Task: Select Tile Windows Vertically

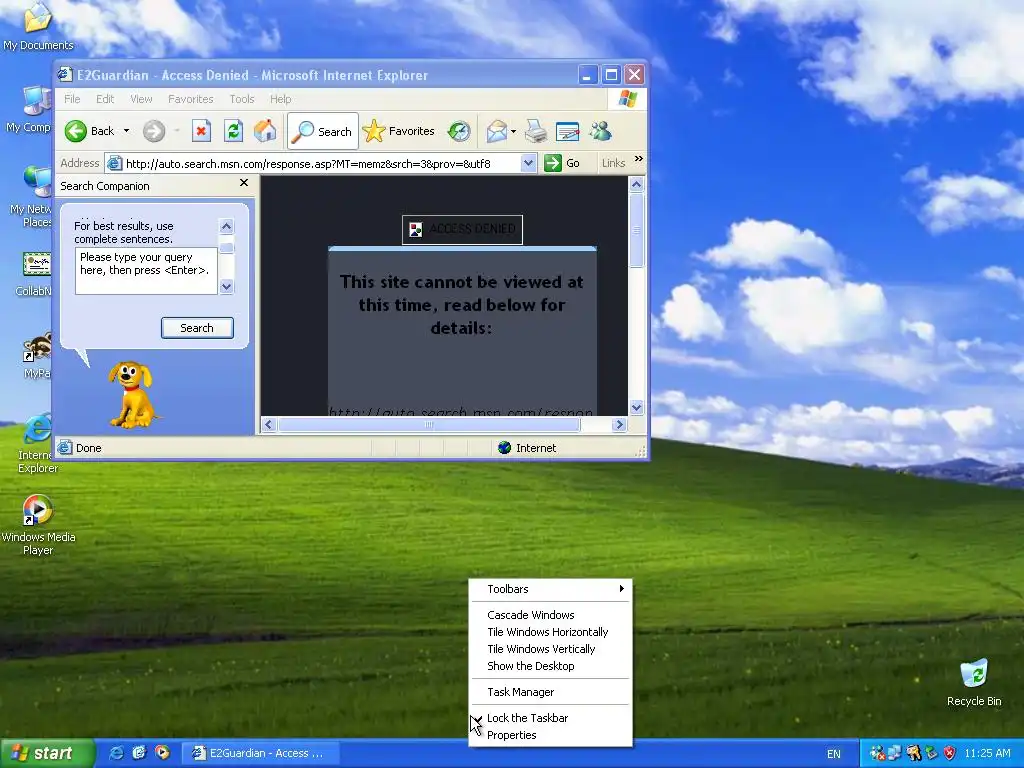Action: coord(551,649)
